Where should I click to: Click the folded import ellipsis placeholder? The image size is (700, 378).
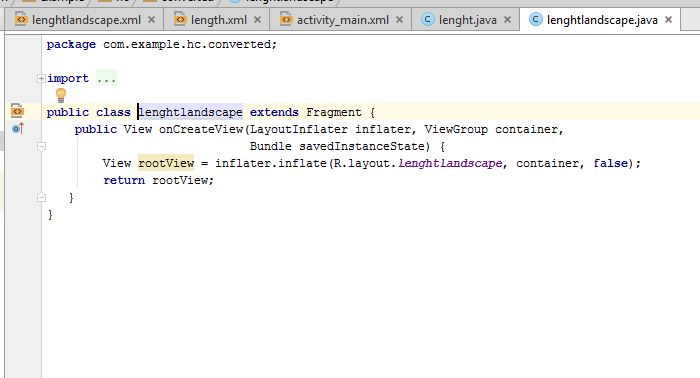coord(106,79)
